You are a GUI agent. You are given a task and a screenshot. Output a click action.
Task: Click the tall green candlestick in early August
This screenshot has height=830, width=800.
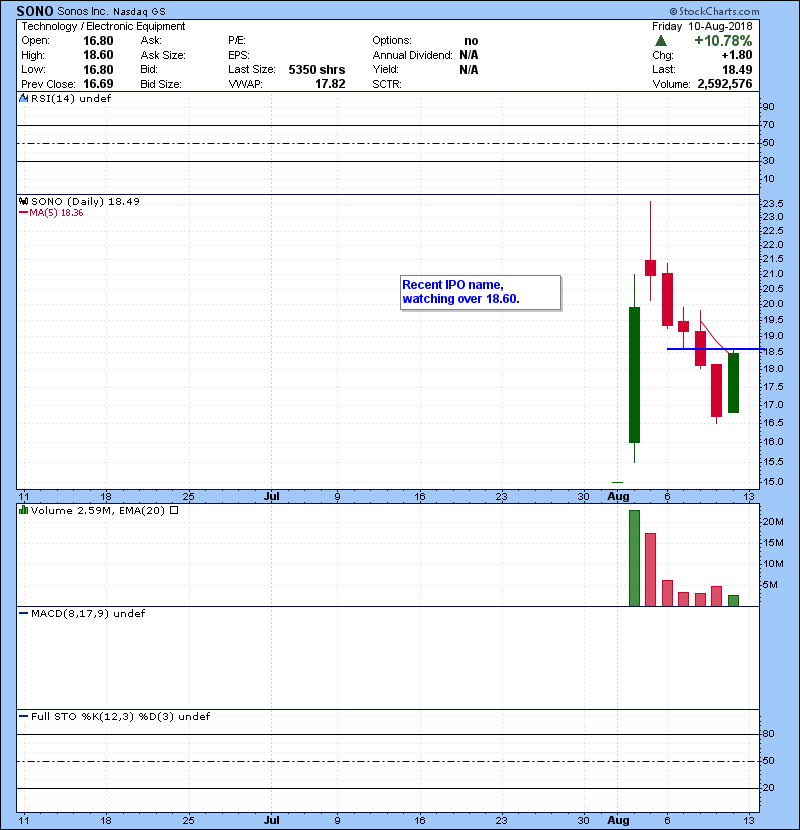(634, 374)
